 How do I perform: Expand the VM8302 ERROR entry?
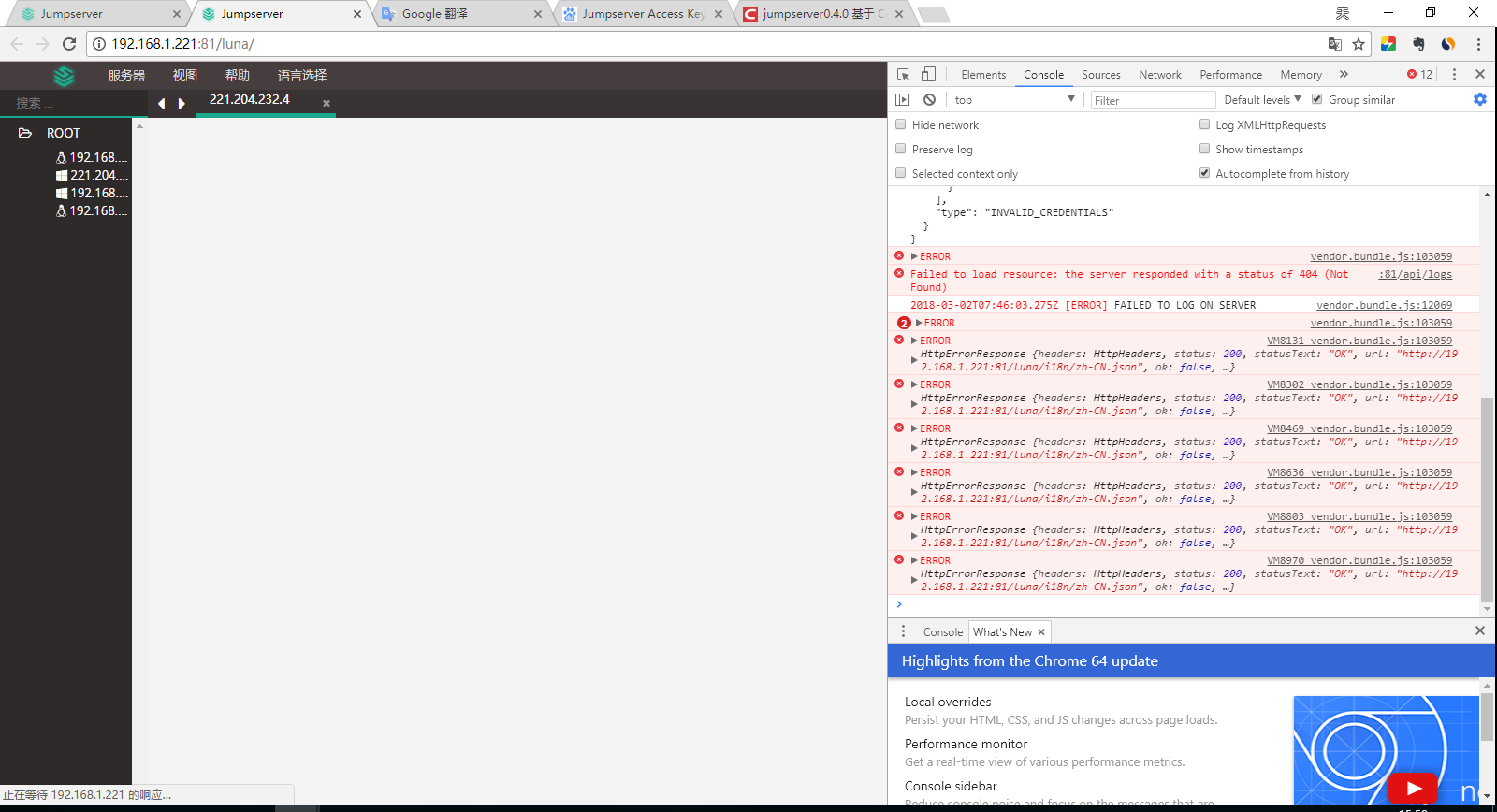point(914,384)
